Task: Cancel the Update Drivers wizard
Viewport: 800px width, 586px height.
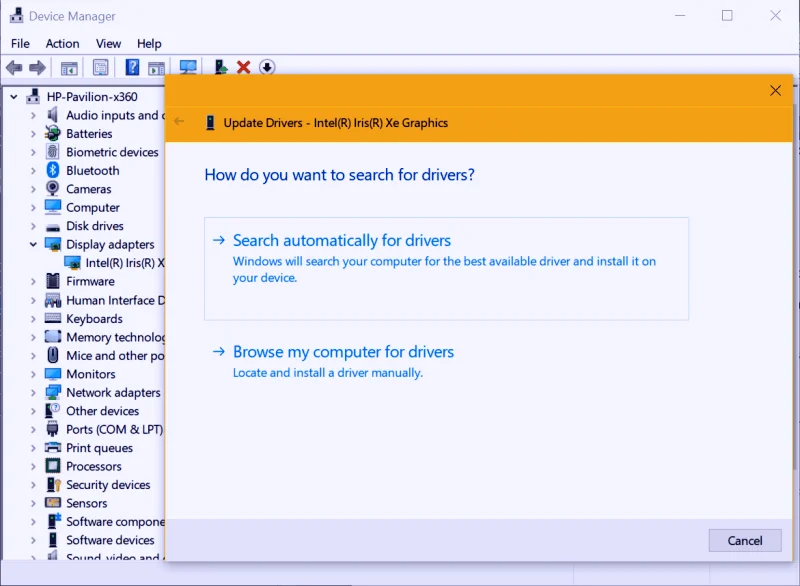Action: [x=745, y=540]
